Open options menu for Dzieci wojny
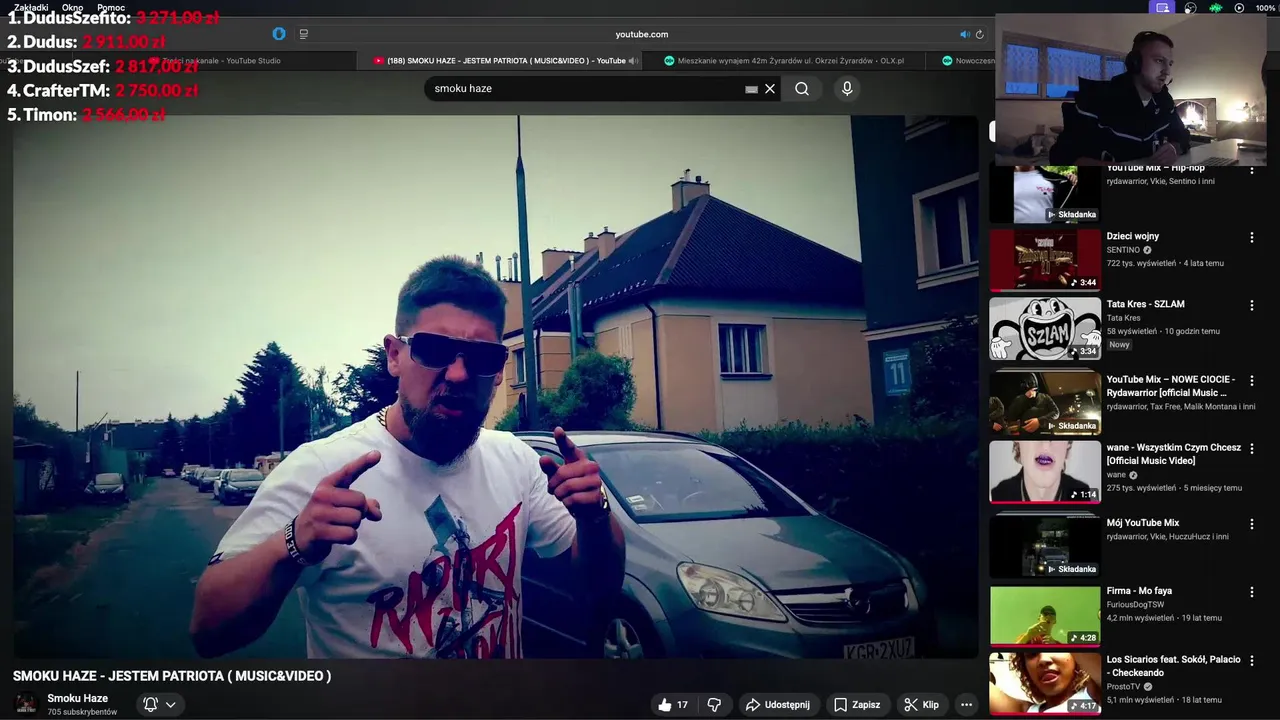The width and height of the screenshot is (1280, 720). pyautogui.click(x=1251, y=237)
